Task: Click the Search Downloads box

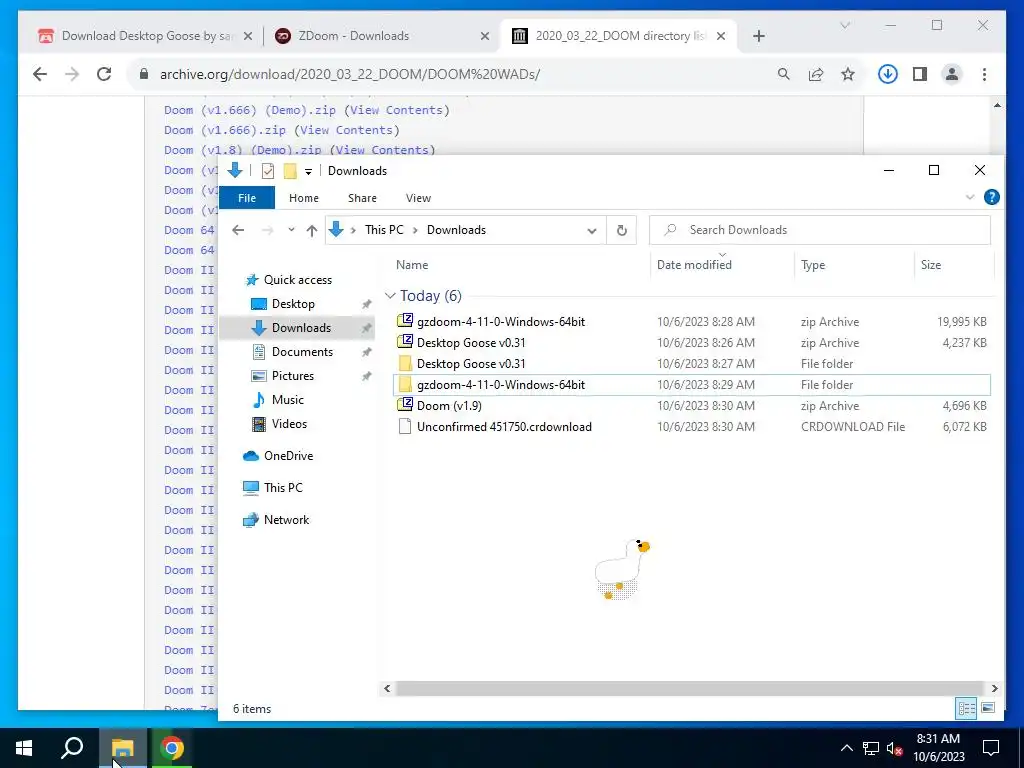Action: pyautogui.click(x=820, y=230)
